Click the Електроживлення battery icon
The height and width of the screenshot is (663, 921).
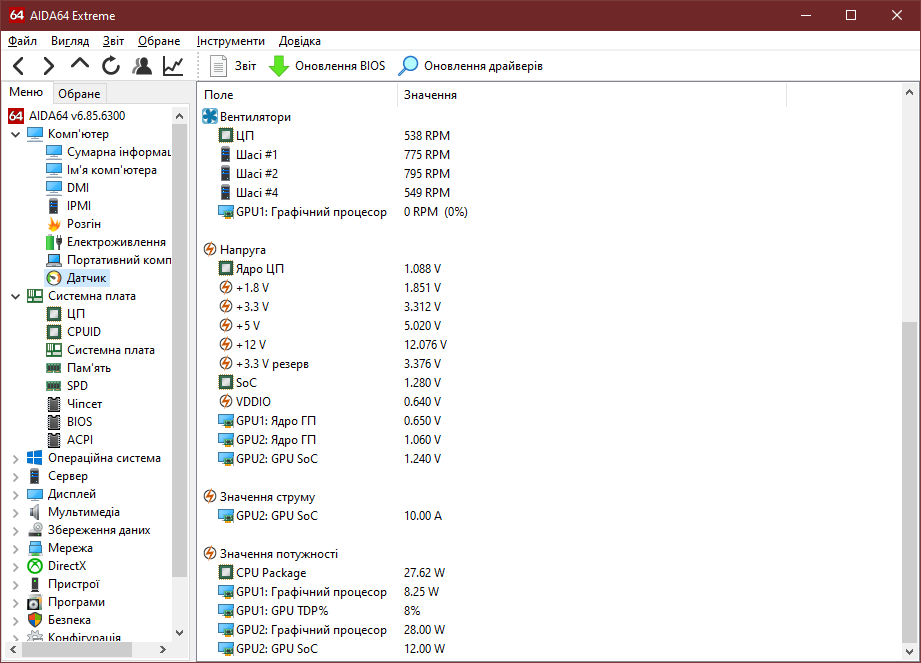(x=54, y=242)
